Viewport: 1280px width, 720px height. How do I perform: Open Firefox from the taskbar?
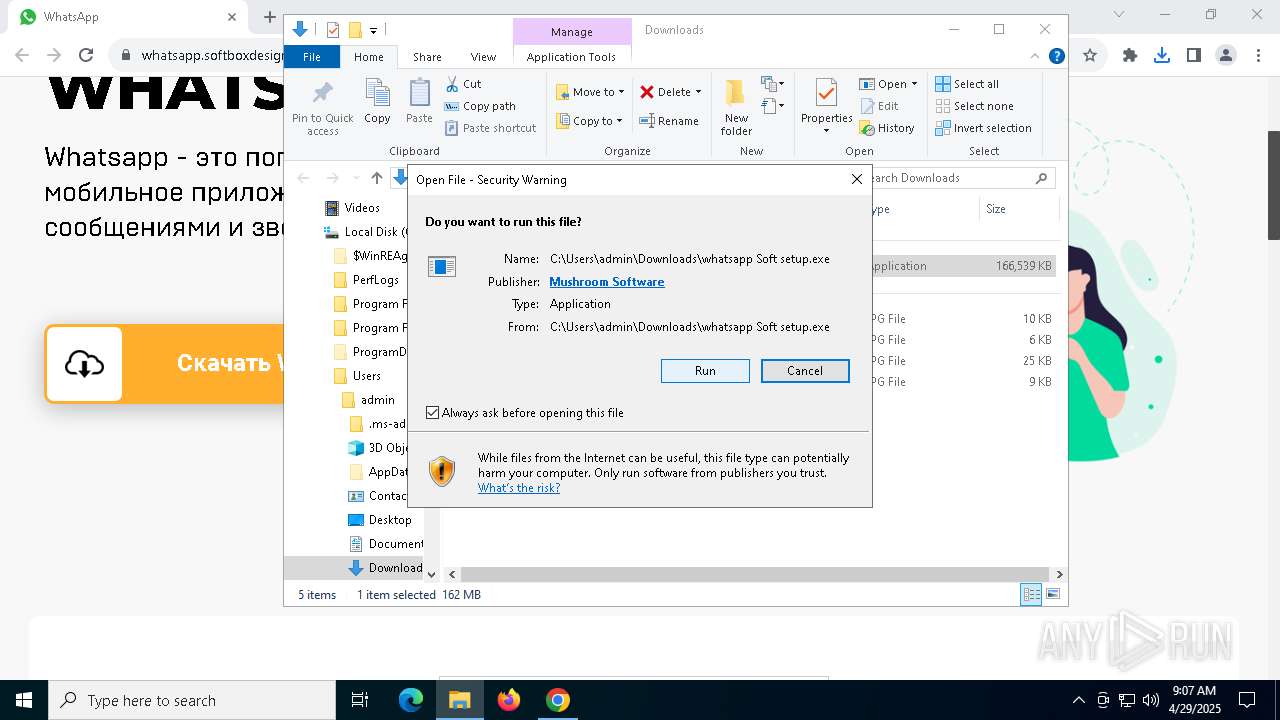(x=509, y=700)
